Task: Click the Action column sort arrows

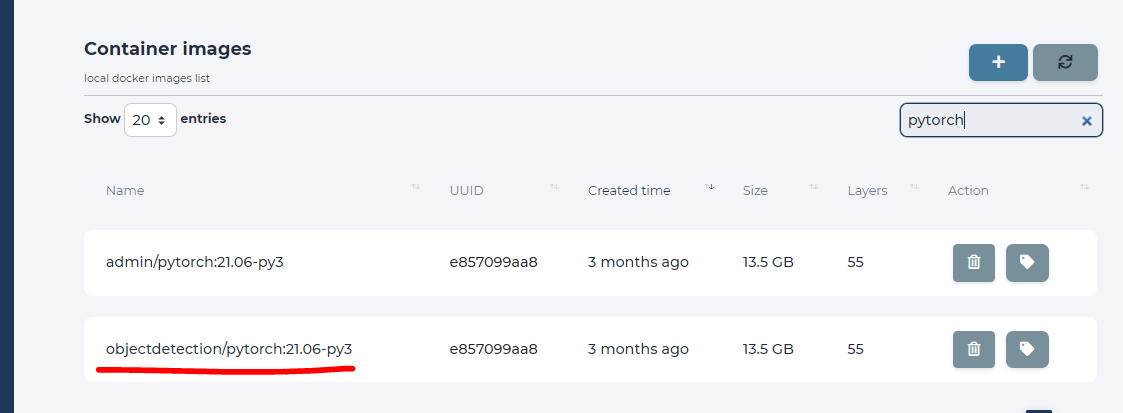Action: tap(1084, 188)
